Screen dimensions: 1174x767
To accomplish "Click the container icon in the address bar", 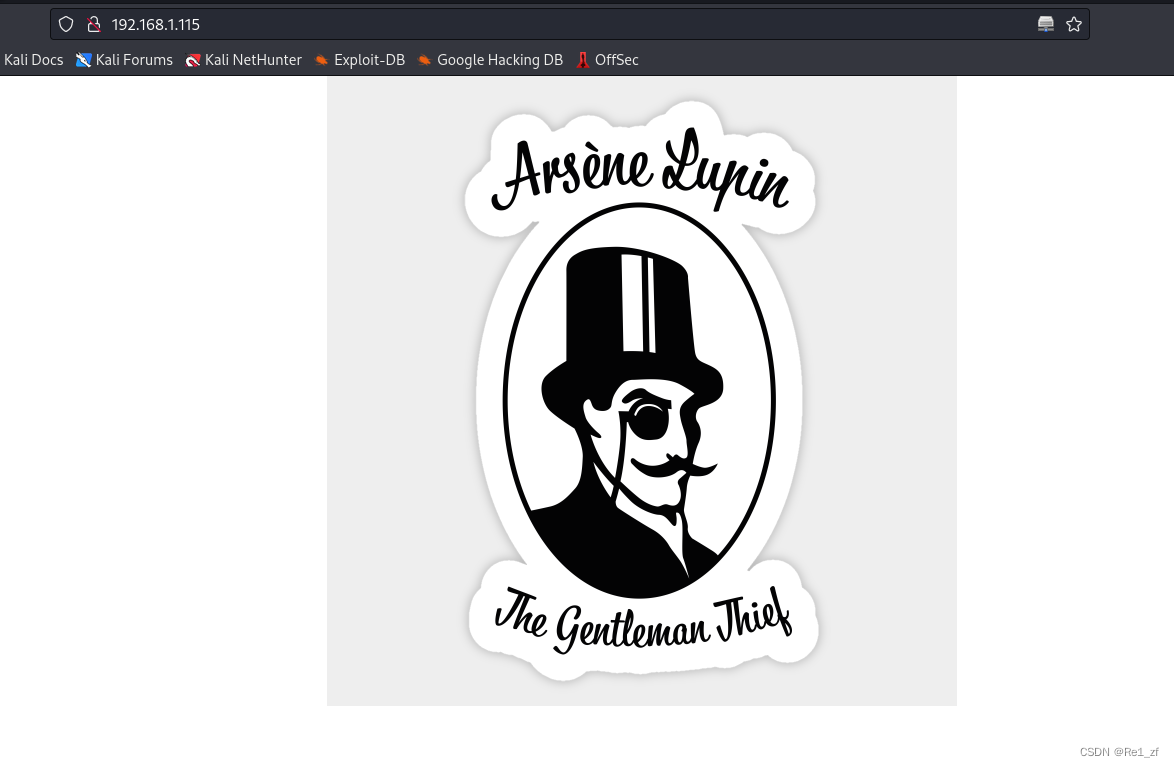I will (1046, 24).
